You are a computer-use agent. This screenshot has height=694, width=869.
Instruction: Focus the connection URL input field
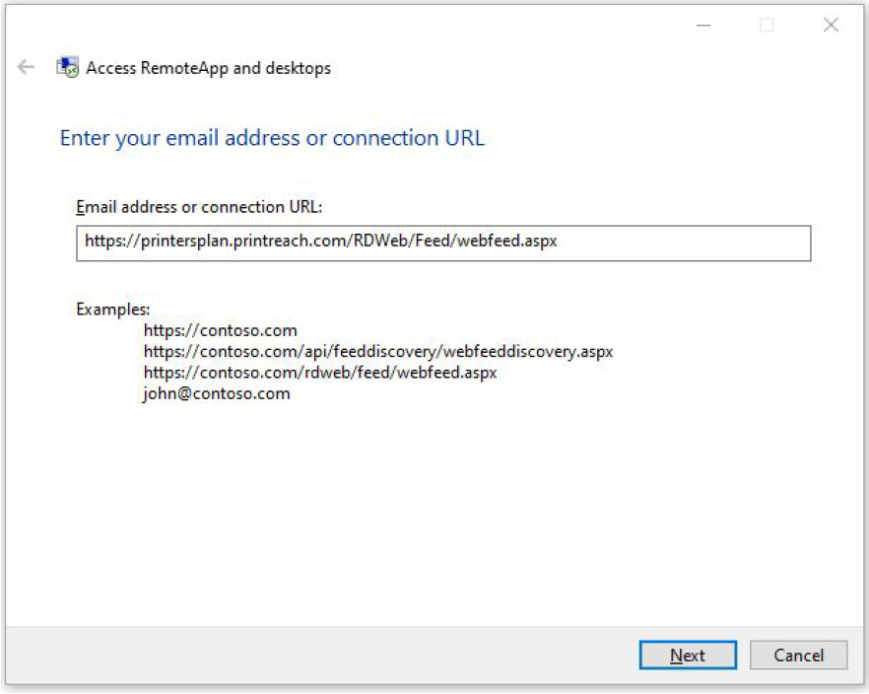443,243
